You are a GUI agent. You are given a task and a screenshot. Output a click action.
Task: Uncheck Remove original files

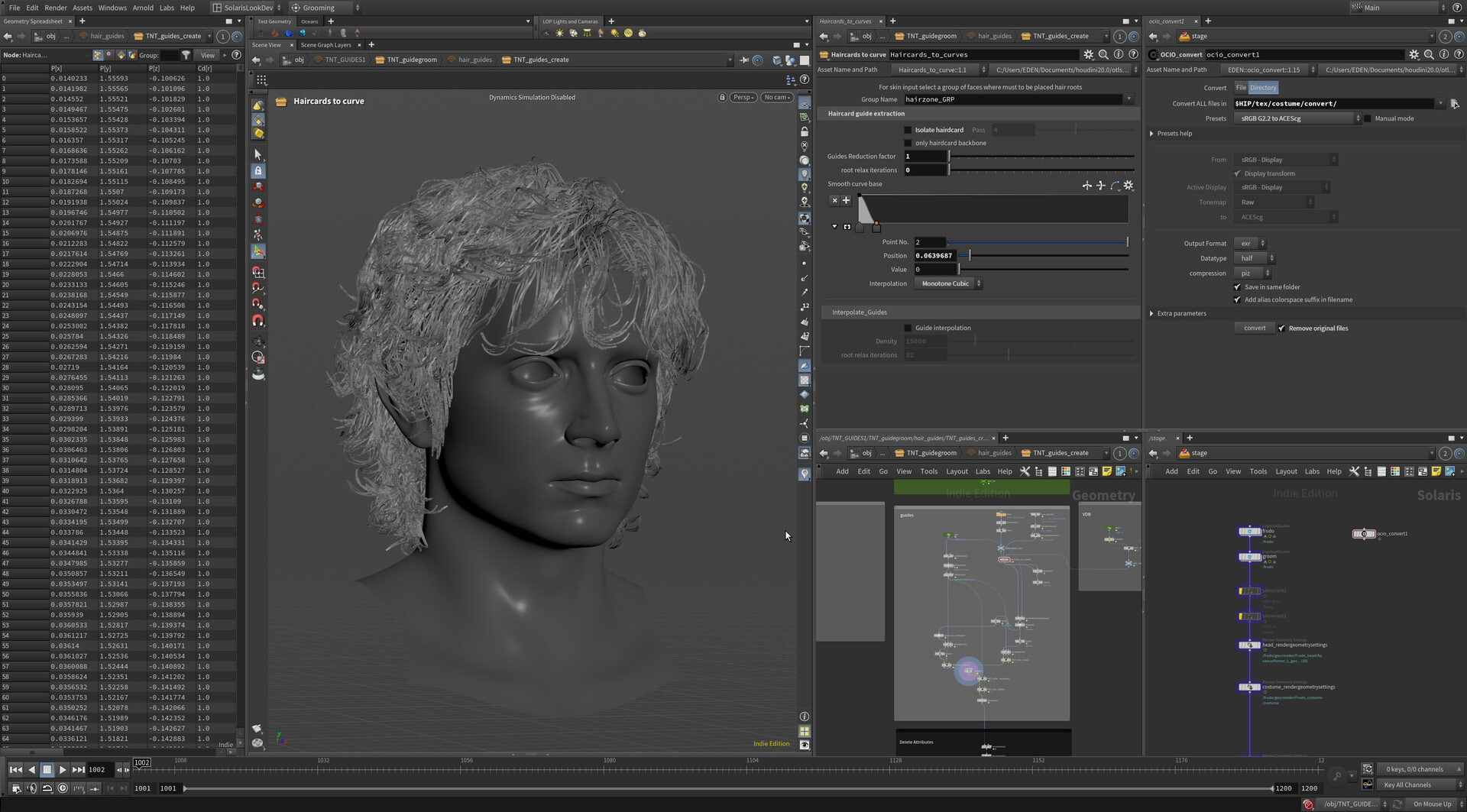click(1281, 328)
